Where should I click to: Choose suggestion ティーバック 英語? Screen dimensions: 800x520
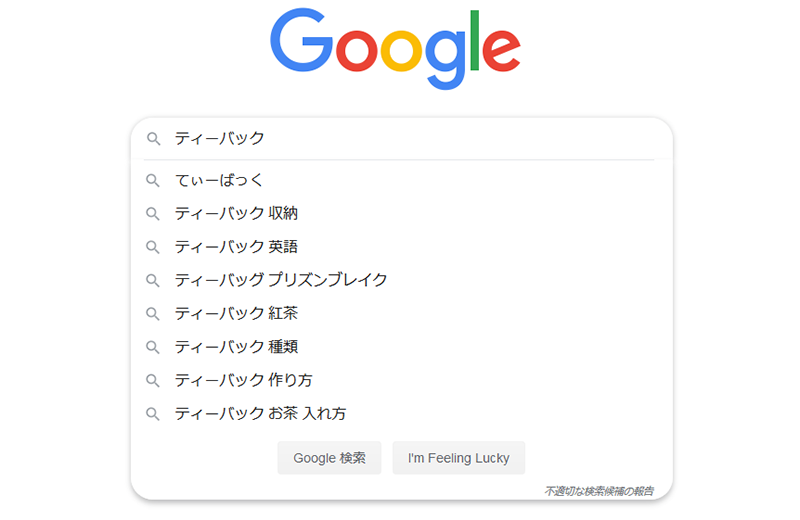pos(402,247)
